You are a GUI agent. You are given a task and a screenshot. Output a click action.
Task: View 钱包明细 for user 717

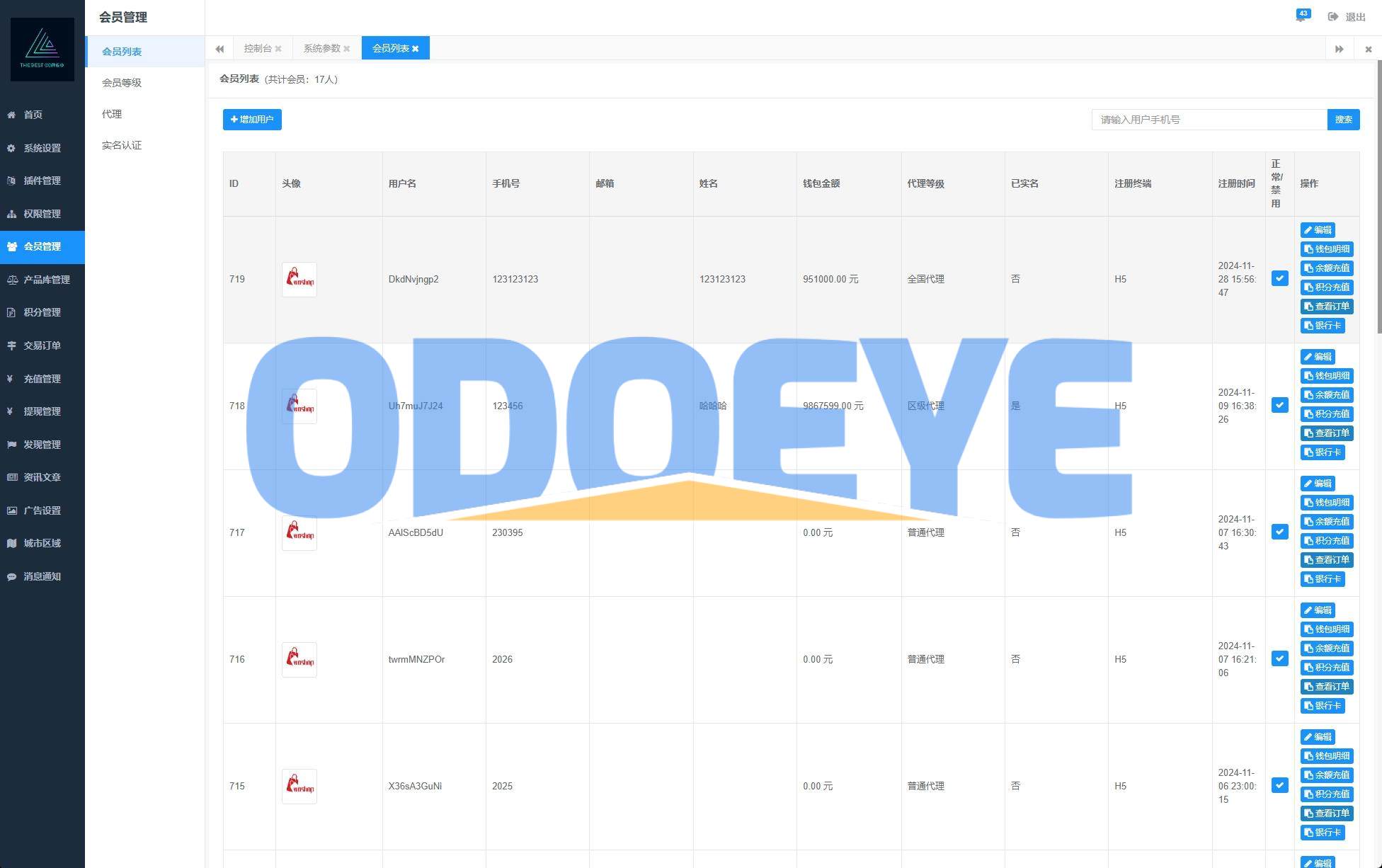pos(1327,503)
